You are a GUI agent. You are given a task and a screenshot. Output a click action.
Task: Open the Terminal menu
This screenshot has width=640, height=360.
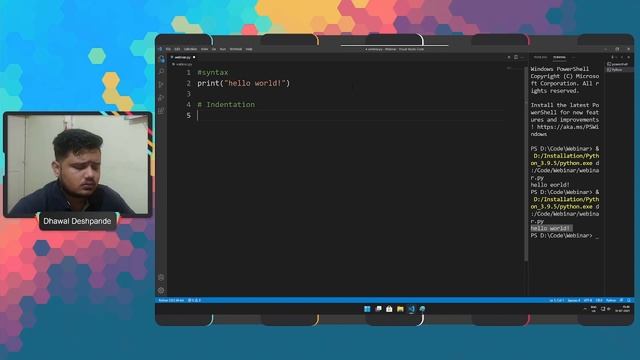pyautogui.click(x=236, y=49)
